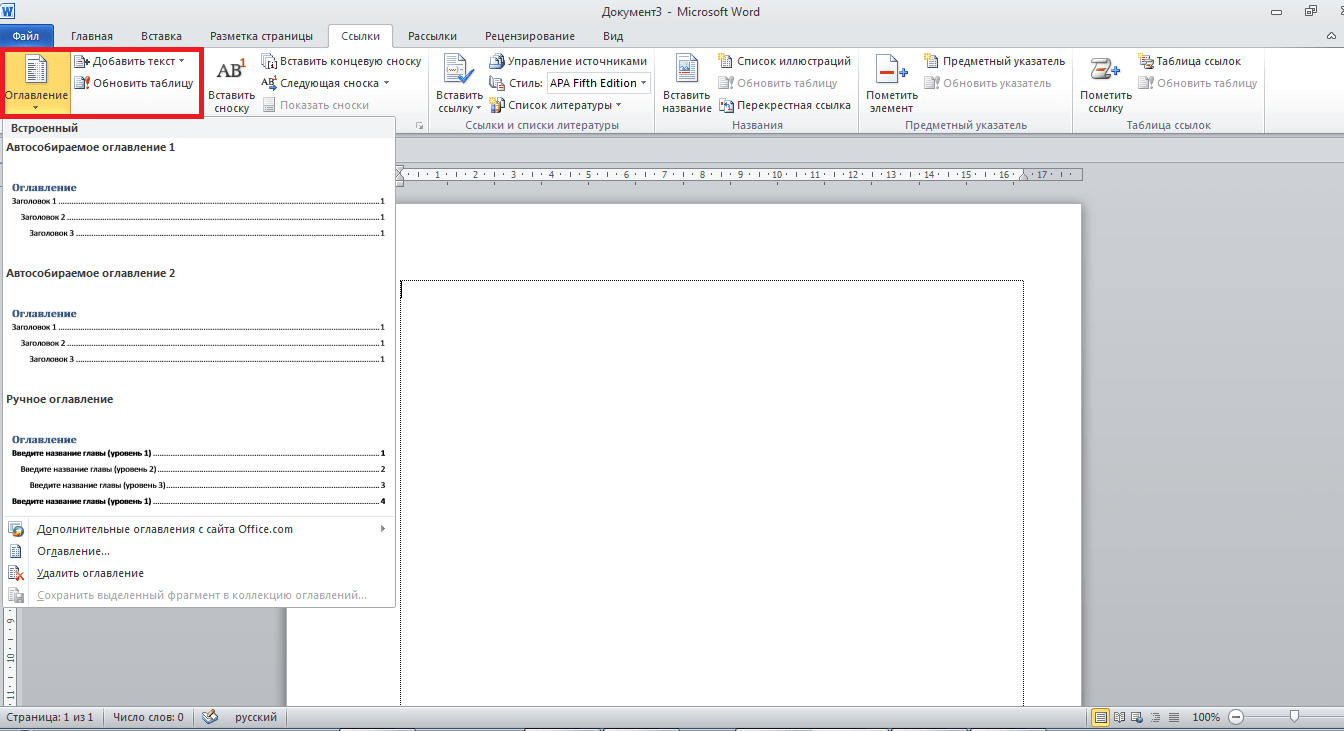Switch to Web Layout view
Image resolution: width=1344 pixels, height=731 pixels.
tap(1135, 717)
